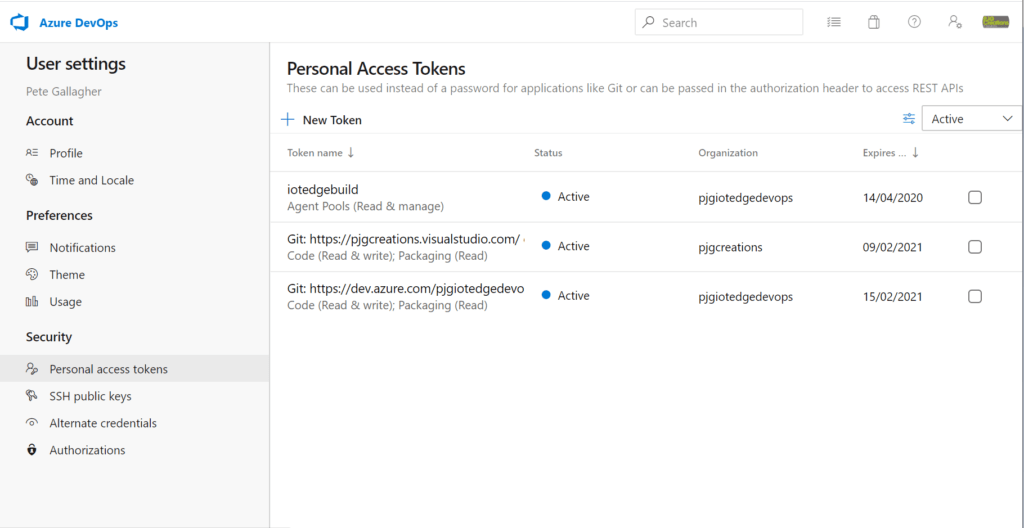Click the Profile card icon in sidebar

coord(32,153)
